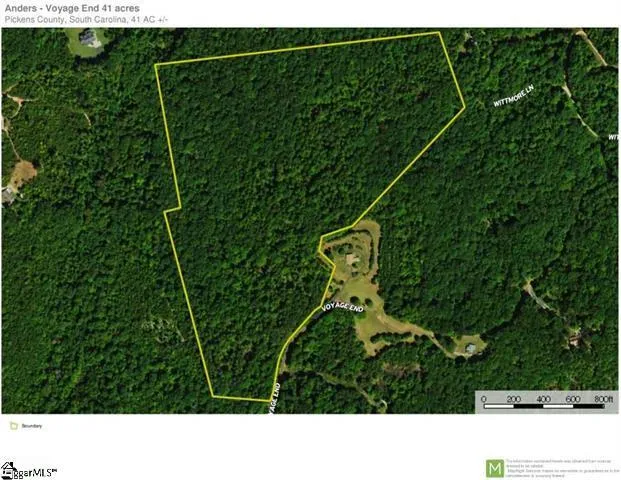The width and height of the screenshot is (621, 480).
Task: Select the Boundary legend swatch icon
Action: [x=14, y=426]
